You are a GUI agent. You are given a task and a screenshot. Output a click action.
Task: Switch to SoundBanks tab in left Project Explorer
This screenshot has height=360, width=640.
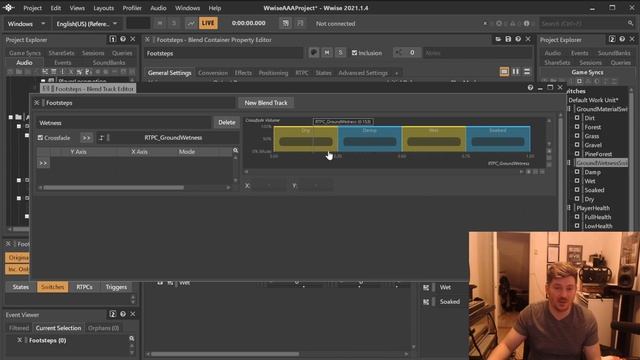tap(109, 62)
